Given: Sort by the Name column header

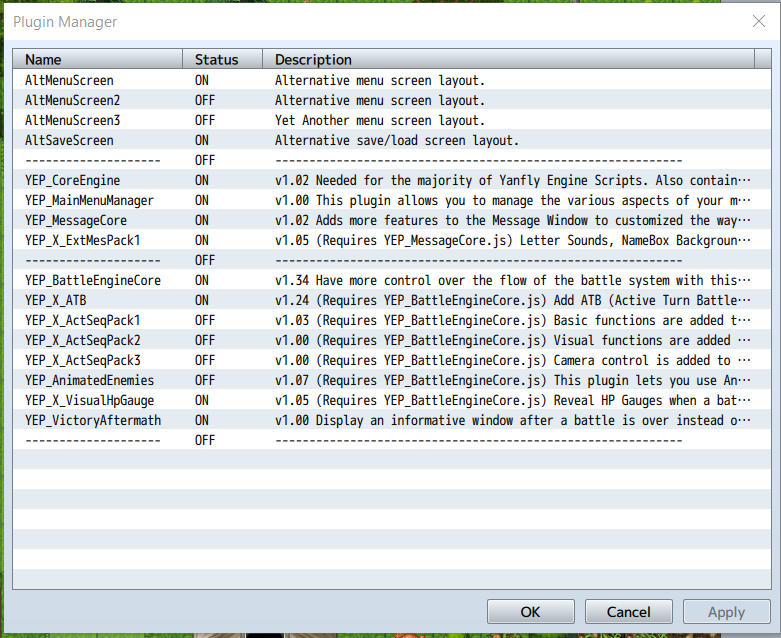Looking at the screenshot, I should click(x=98, y=59).
